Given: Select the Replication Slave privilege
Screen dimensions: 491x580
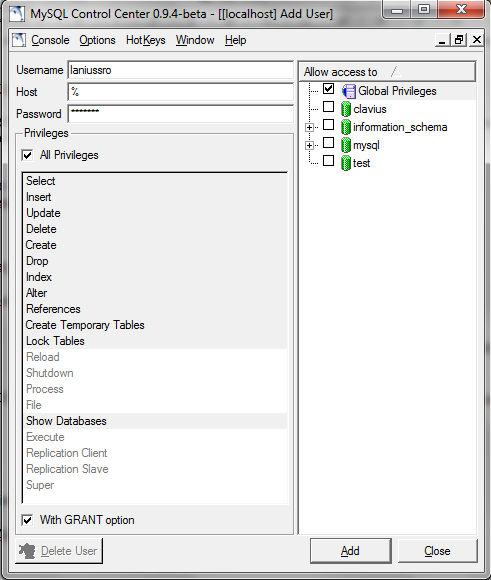Looking at the screenshot, I should 155,469.
